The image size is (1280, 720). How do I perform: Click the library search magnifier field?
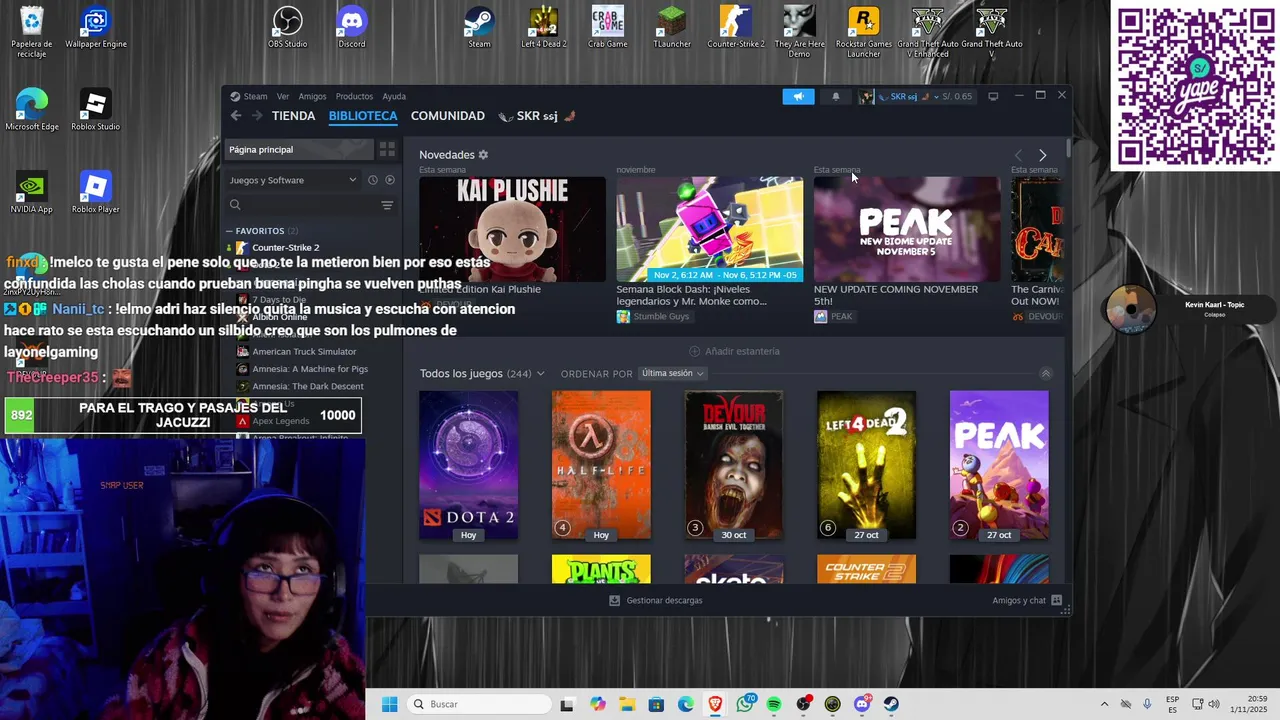[x=304, y=205]
